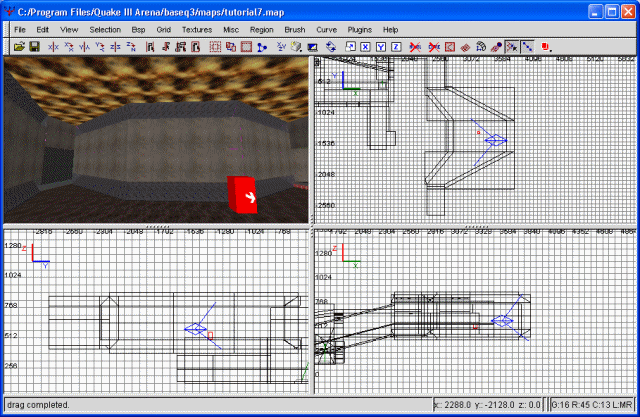Image resolution: width=640 pixels, height=417 pixels.
Task: Open the File menu
Action: [20, 29]
